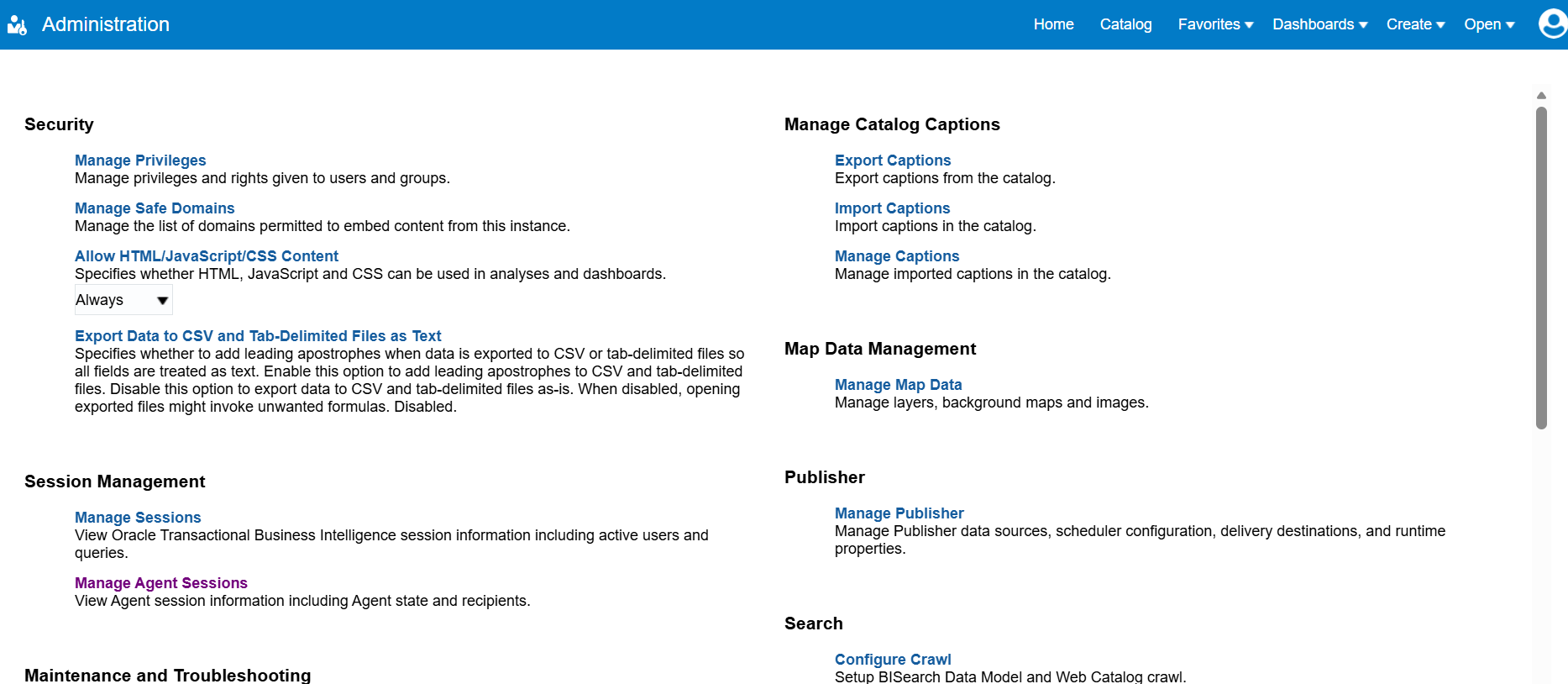Go to the Home page
1568x684 pixels.
1053,24
